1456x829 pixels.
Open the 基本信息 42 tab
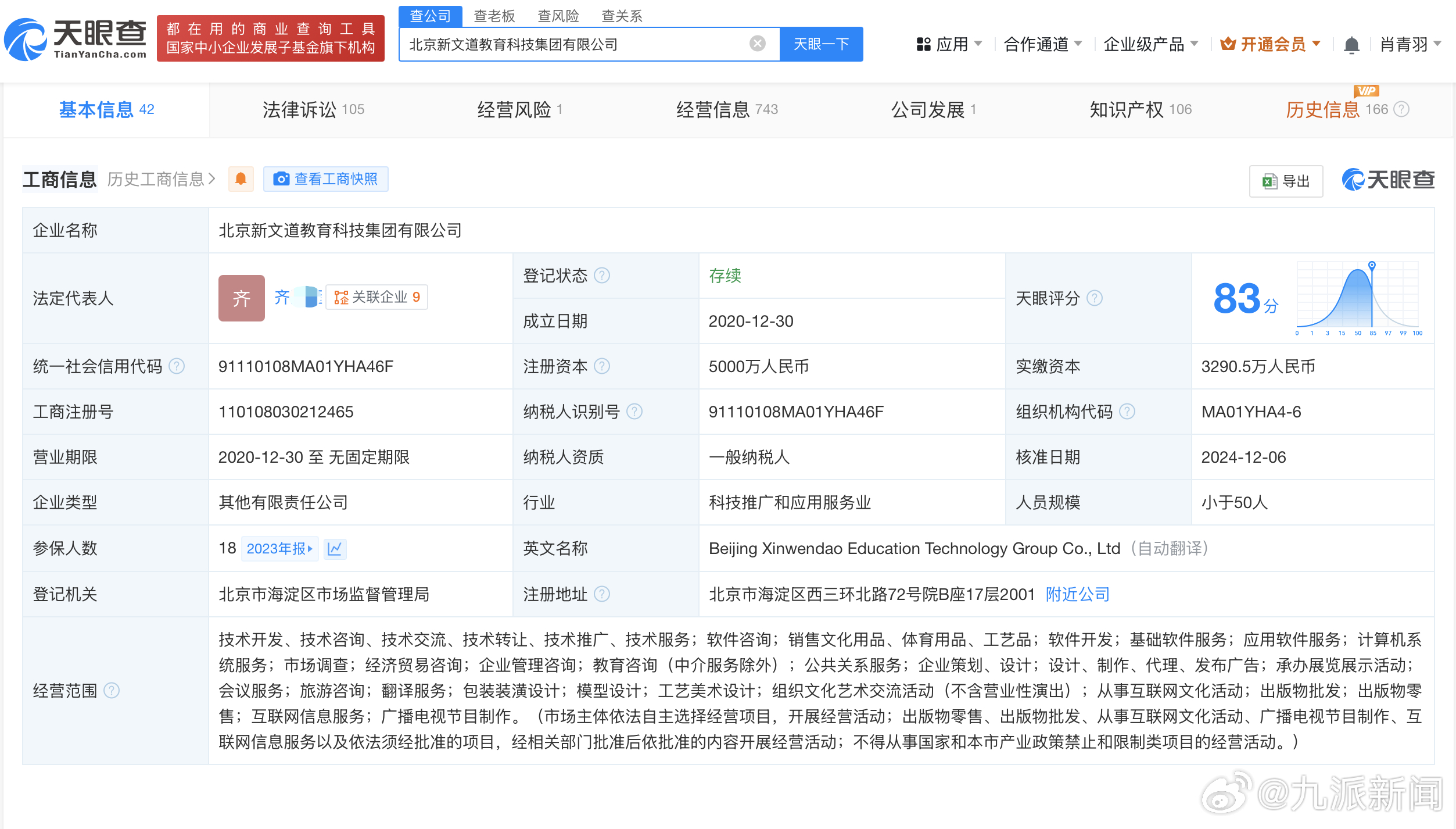106,110
